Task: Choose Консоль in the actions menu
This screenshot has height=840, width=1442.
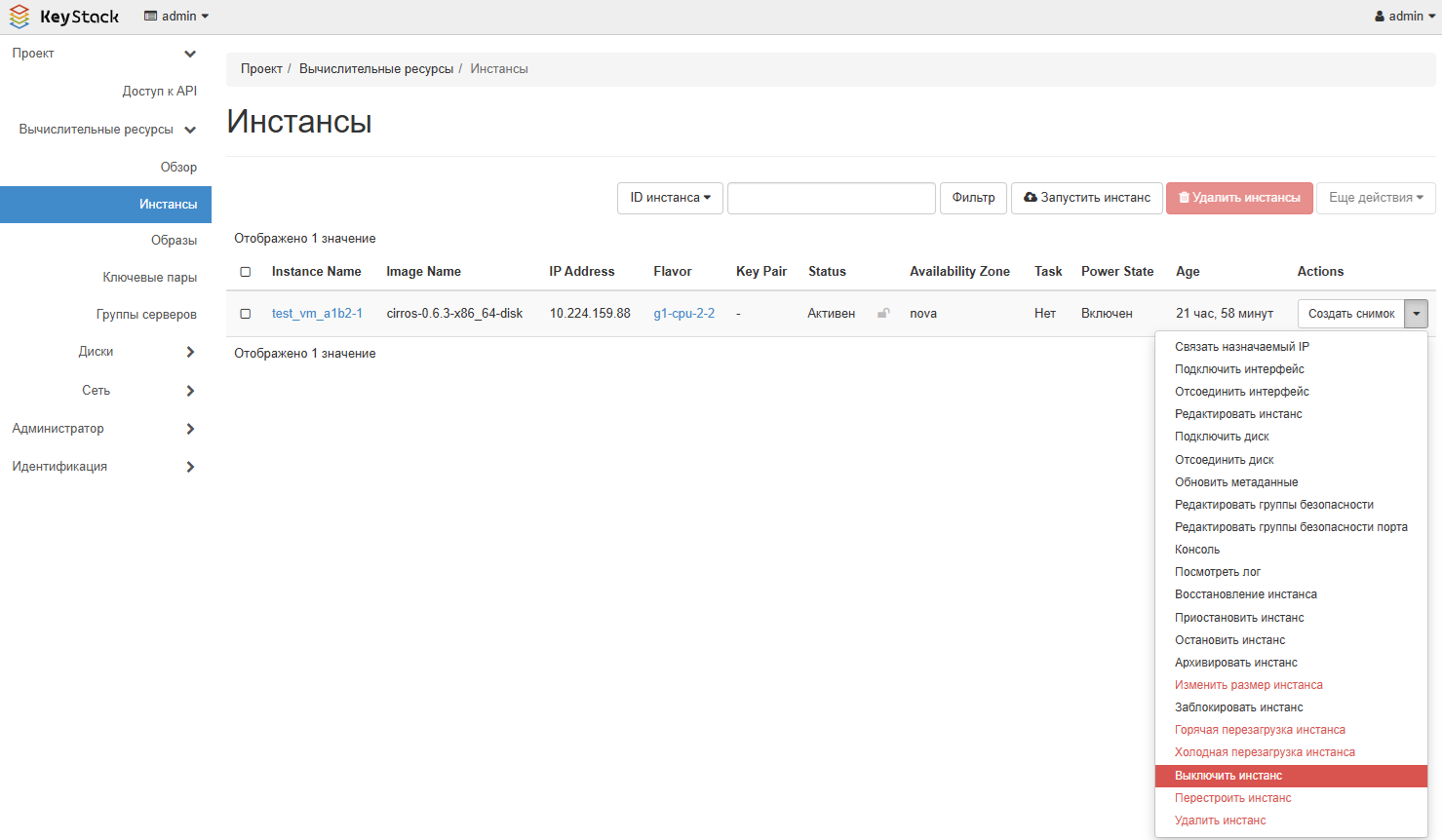Action: click(1196, 550)
